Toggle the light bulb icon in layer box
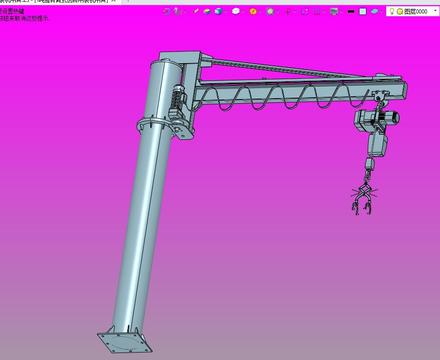 [392, 12]
